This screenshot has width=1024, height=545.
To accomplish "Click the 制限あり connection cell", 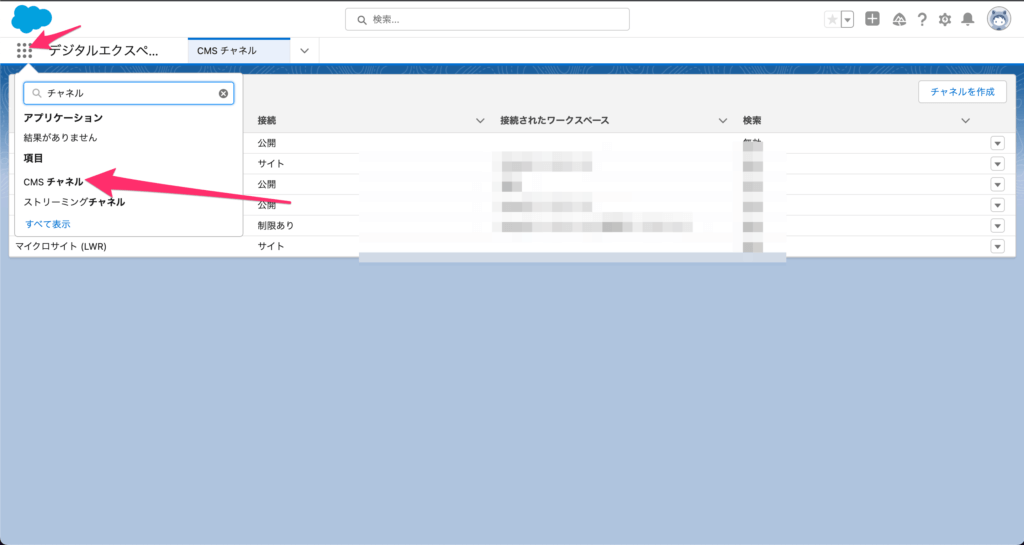I will click(x=276, y=226).
